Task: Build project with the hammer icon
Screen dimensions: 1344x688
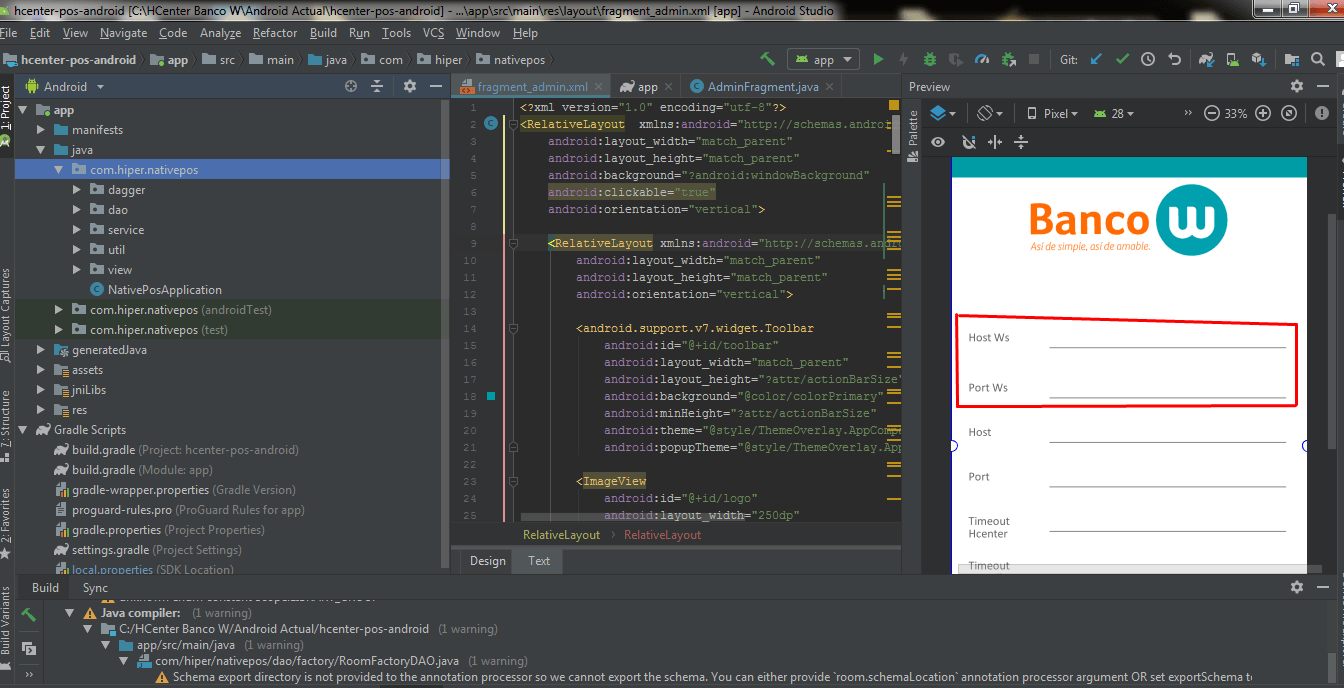Action: pyautogui.click(x=767, y=60)
